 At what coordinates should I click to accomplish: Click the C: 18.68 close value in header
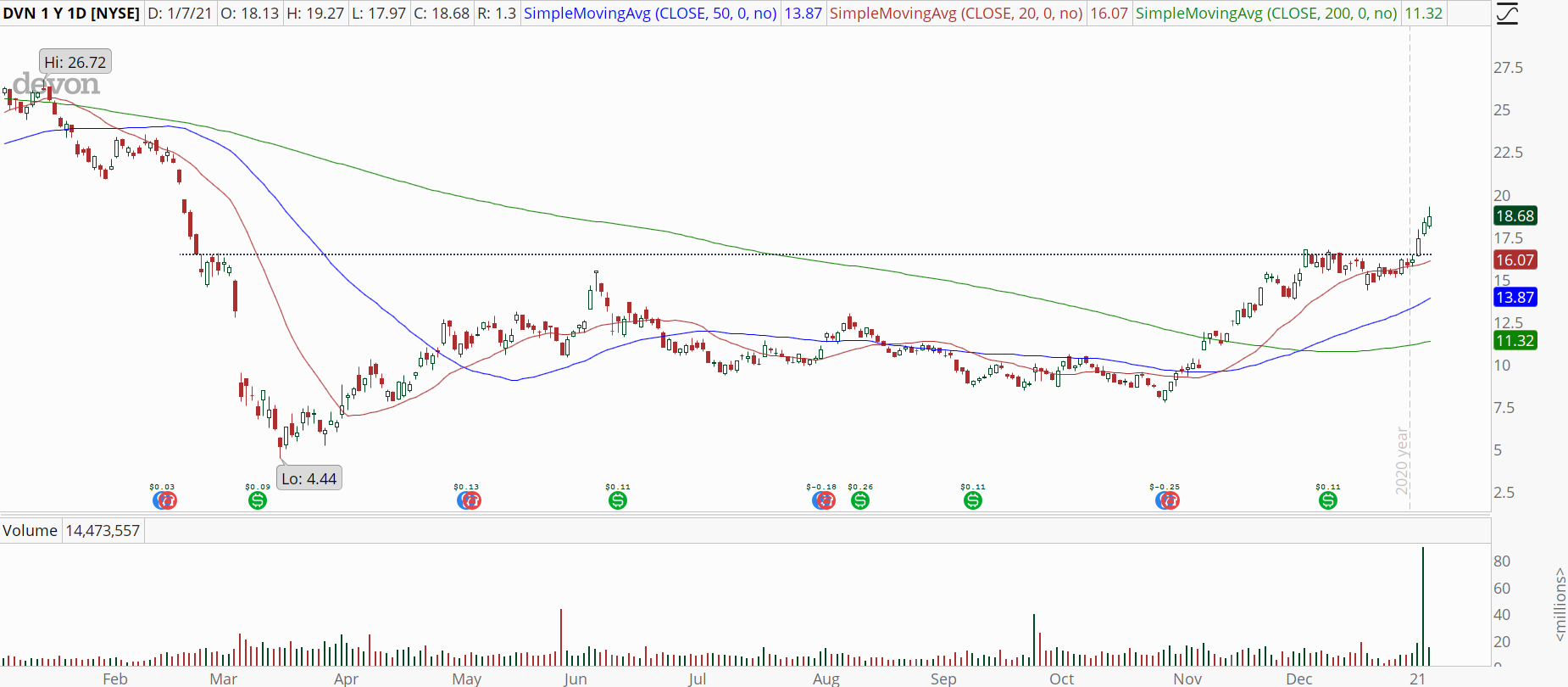(442, 14)
